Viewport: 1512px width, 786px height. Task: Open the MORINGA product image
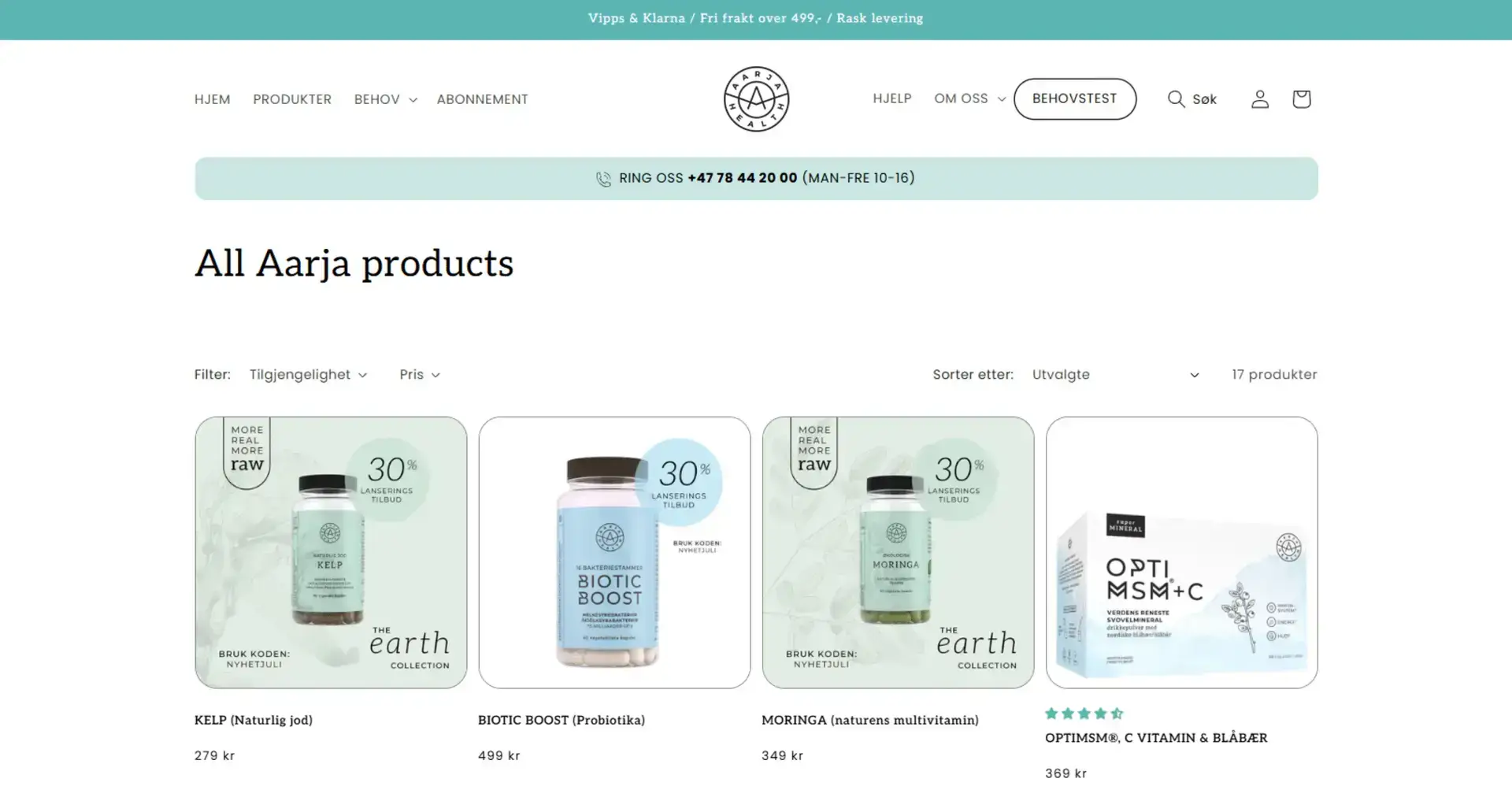tap(898, 552)
